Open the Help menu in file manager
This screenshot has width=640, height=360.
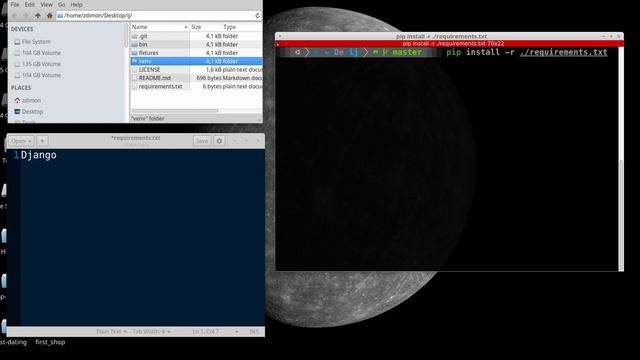point(76,4)
